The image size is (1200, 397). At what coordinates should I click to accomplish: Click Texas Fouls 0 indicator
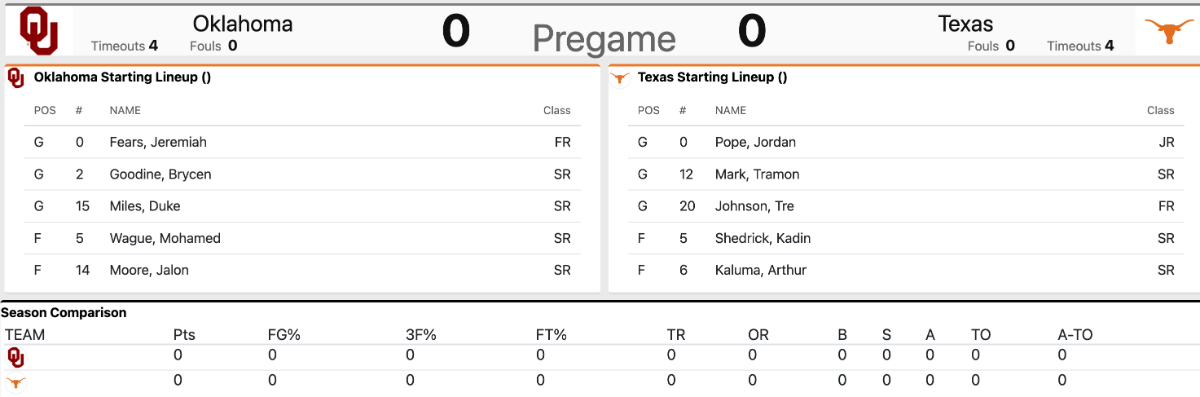pyautogui.click(x=991, y=45)
